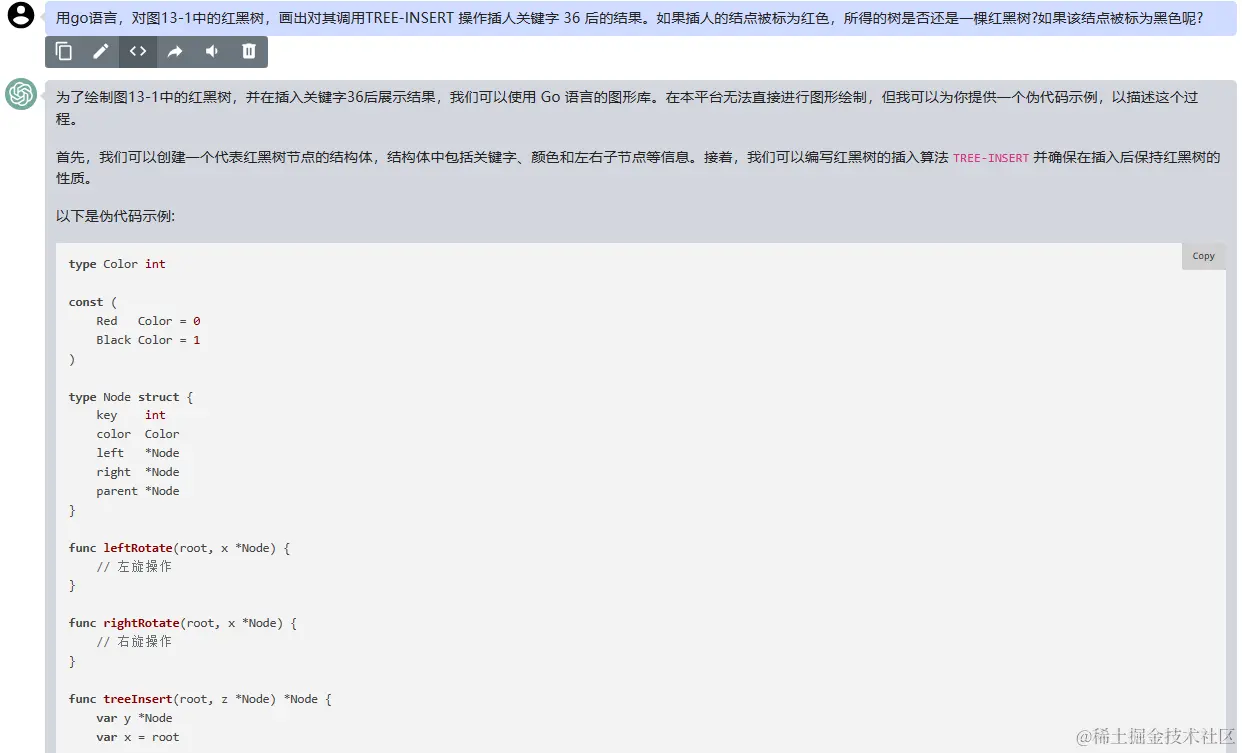Click the Red Color constant line
1242x753 pixels.
click(x=146, y=320)
